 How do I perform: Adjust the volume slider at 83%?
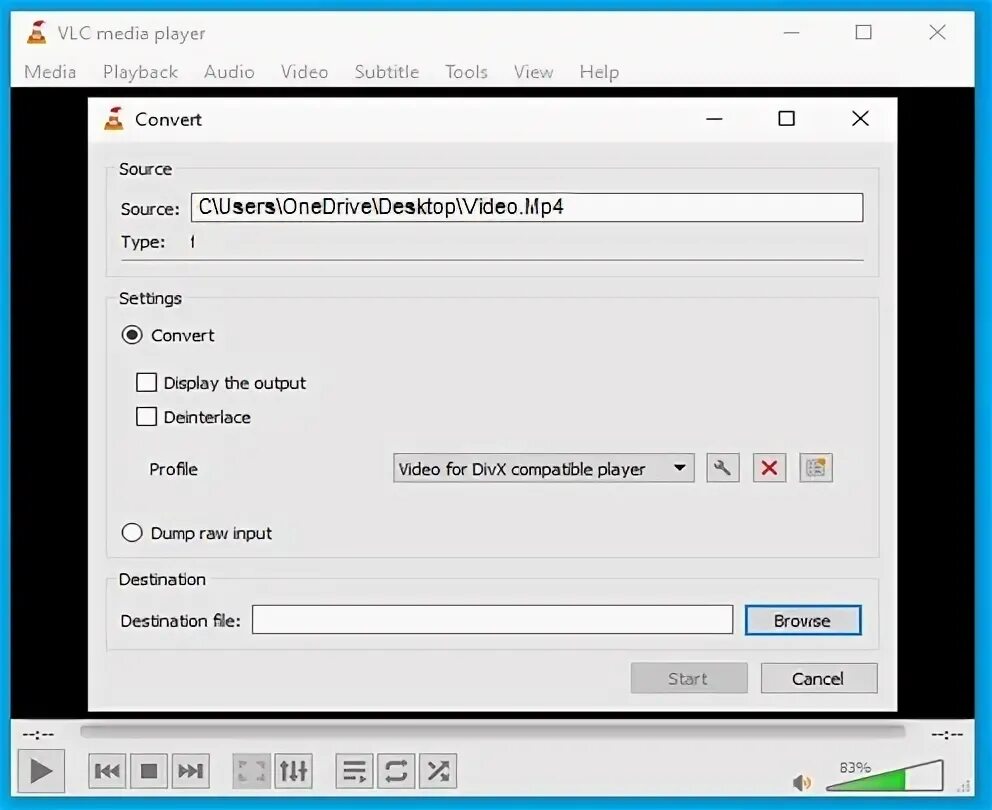(x=884, y=776)
